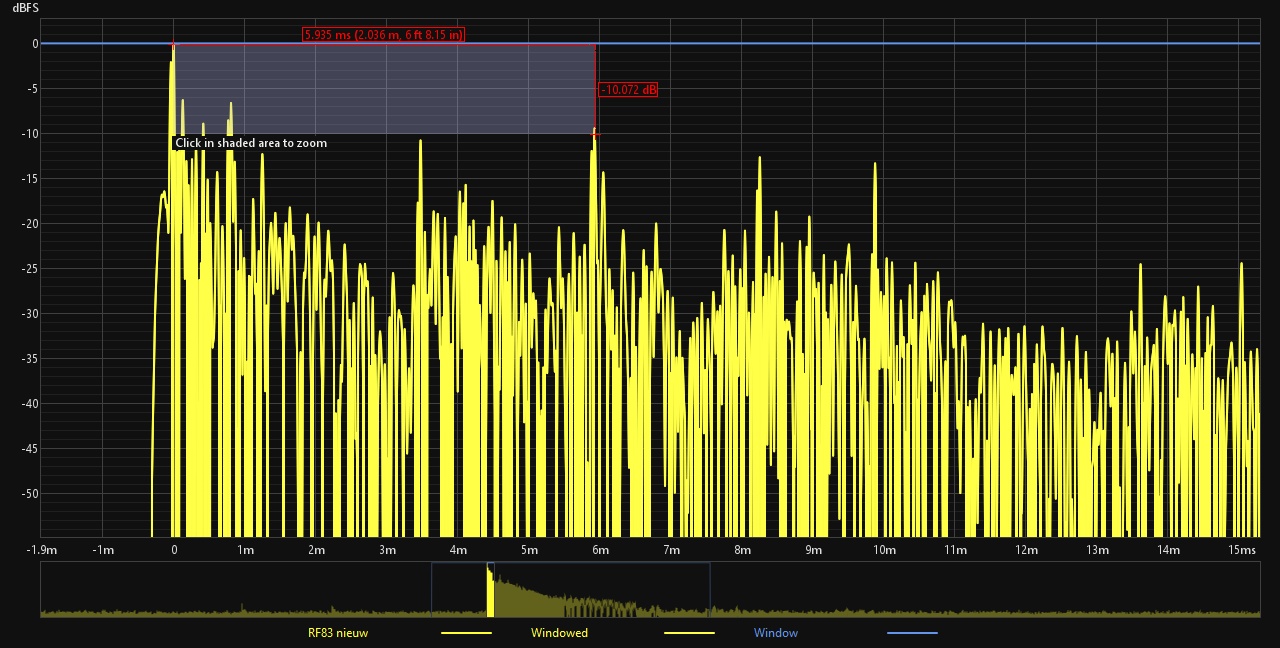Image resolution: width=1280 pixels, height=648 pixels.
Task: Click the blue line swatch beside Window
Action: 912,633
